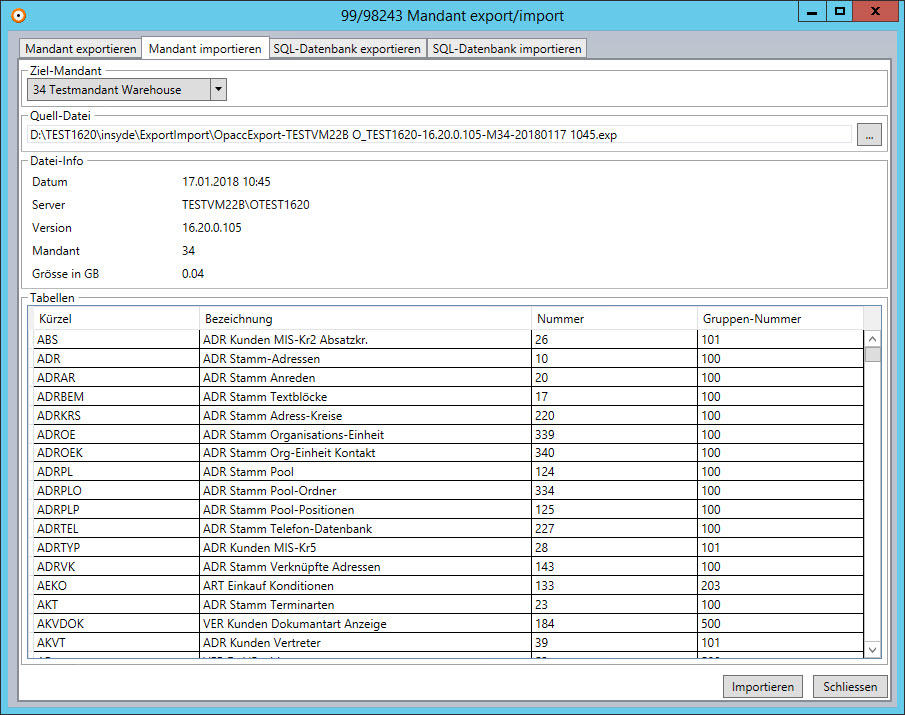The height and width of the screenshot is (715, 905).
Task: Click the ADRAR table row
Action: point(448,377)
